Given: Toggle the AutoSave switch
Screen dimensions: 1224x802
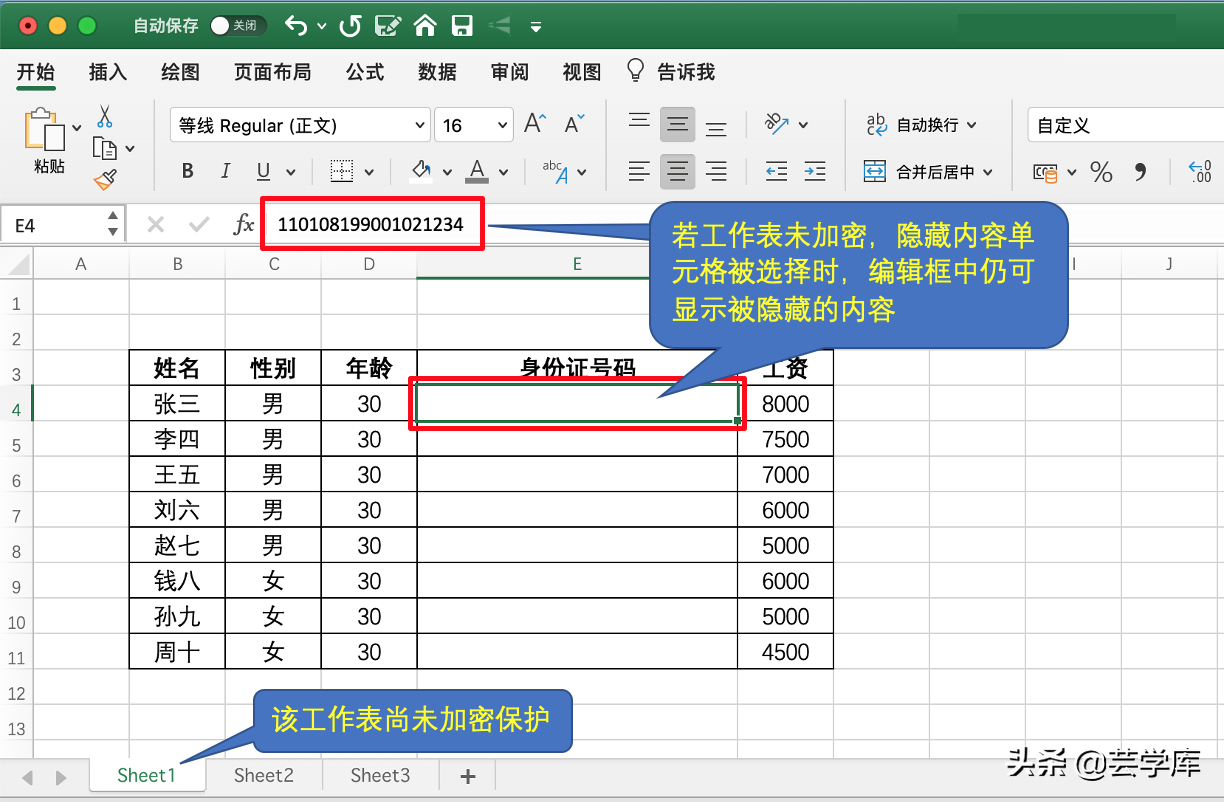Looking at the screenshot, I should click(238, 26).
